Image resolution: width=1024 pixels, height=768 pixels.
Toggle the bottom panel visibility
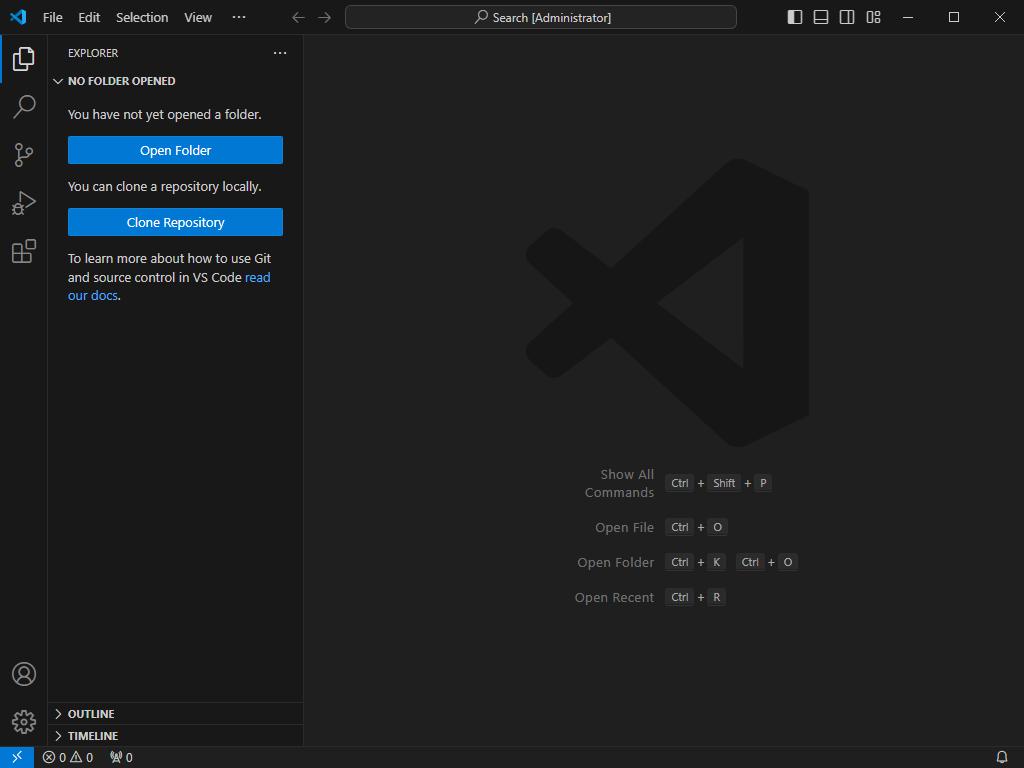tap(821, 17)
